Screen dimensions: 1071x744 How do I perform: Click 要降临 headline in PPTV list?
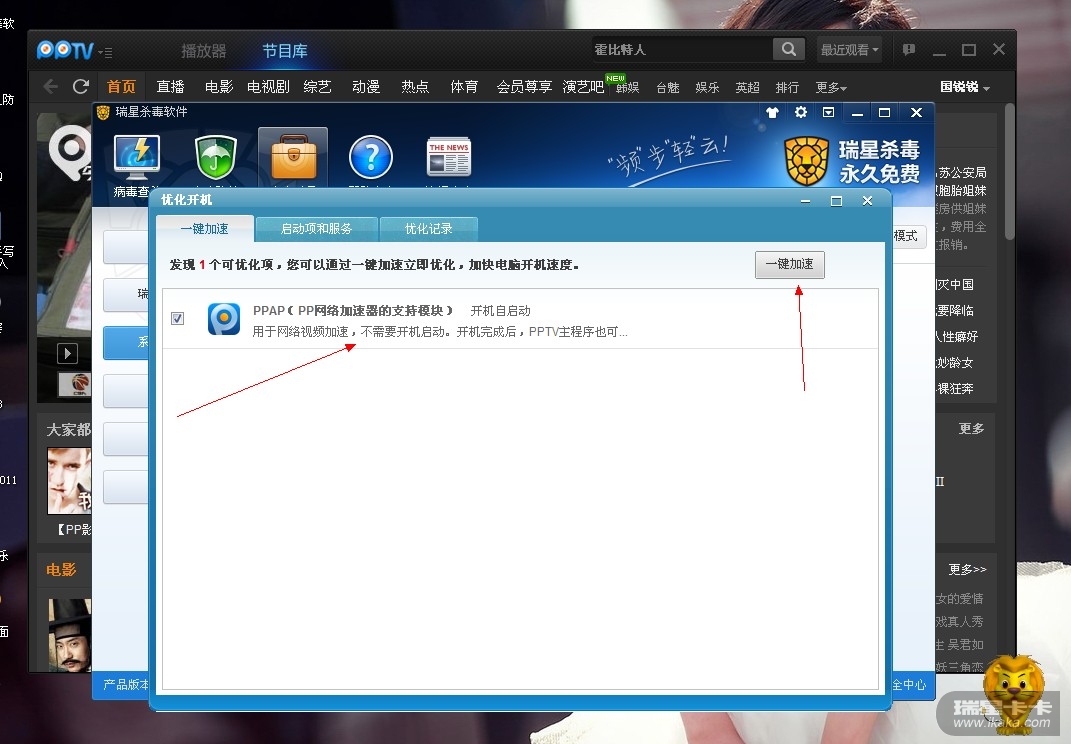pyautogui.click(x=955, y=311)
